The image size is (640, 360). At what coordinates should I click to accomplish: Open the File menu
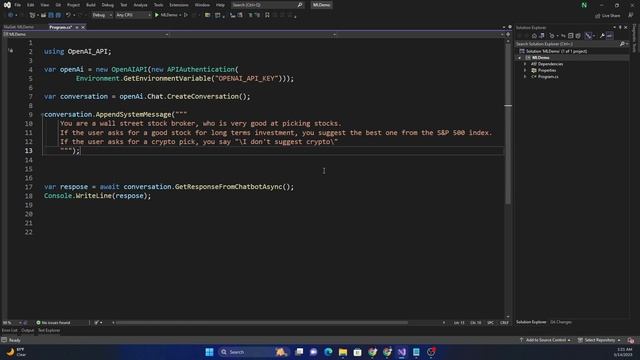tap(18, 5)
